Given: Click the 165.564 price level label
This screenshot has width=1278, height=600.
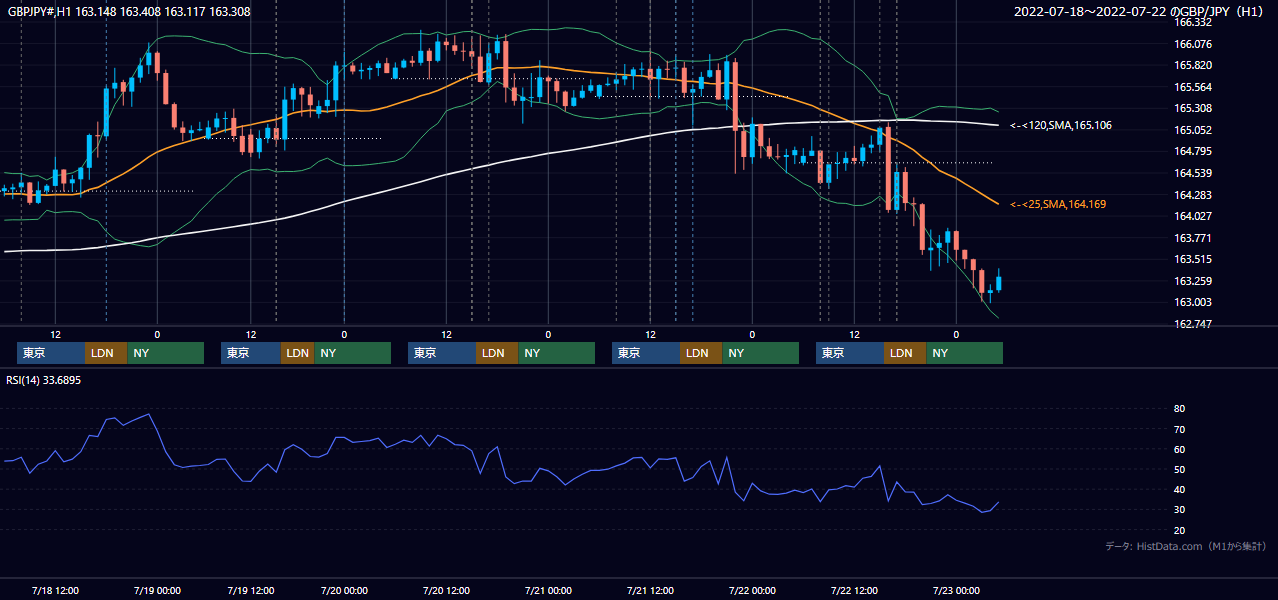Looking at the screenshot, I should tap(1193, 87).
